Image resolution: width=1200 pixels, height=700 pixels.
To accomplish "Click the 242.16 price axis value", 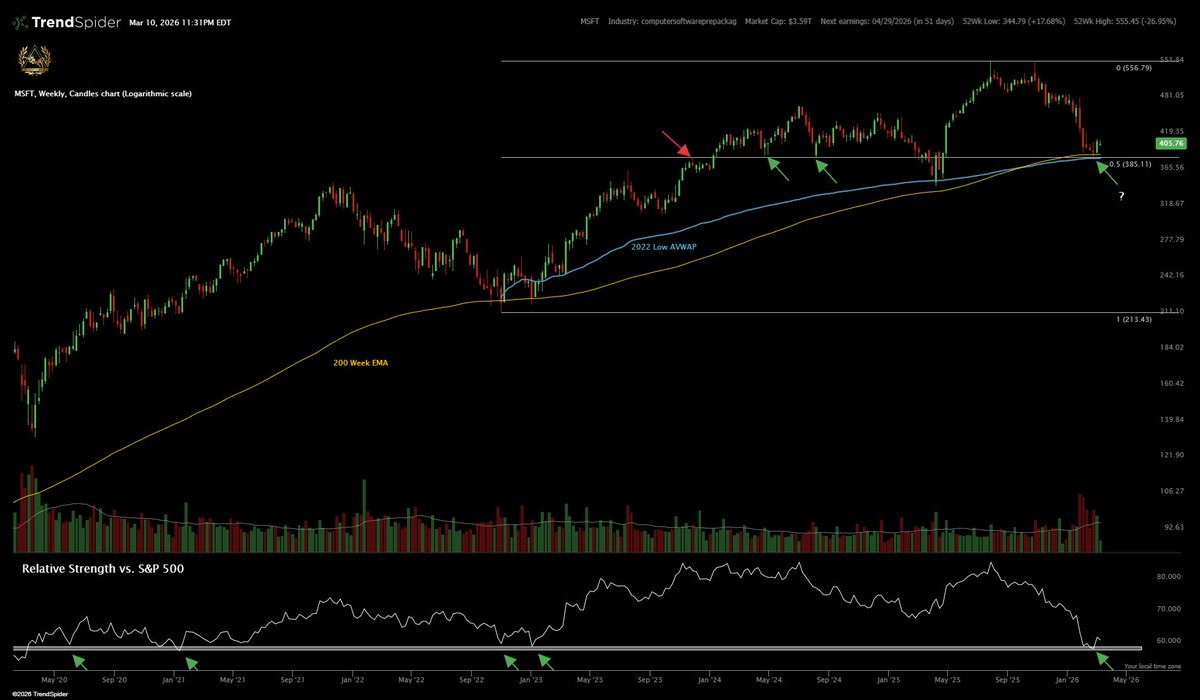I will click(1171, 275).
